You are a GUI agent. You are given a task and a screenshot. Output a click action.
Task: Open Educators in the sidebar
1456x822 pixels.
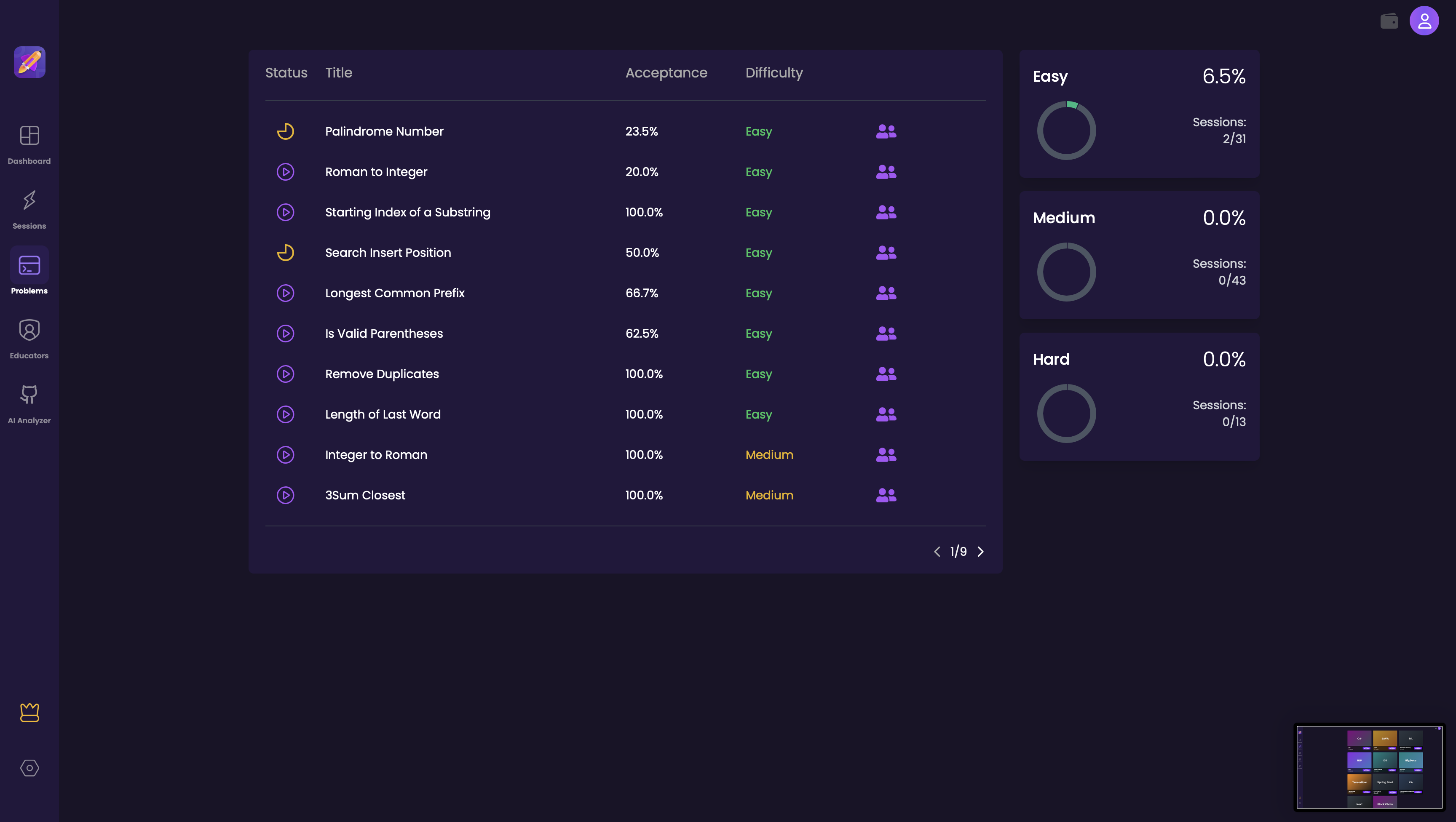tap(29, 339)
